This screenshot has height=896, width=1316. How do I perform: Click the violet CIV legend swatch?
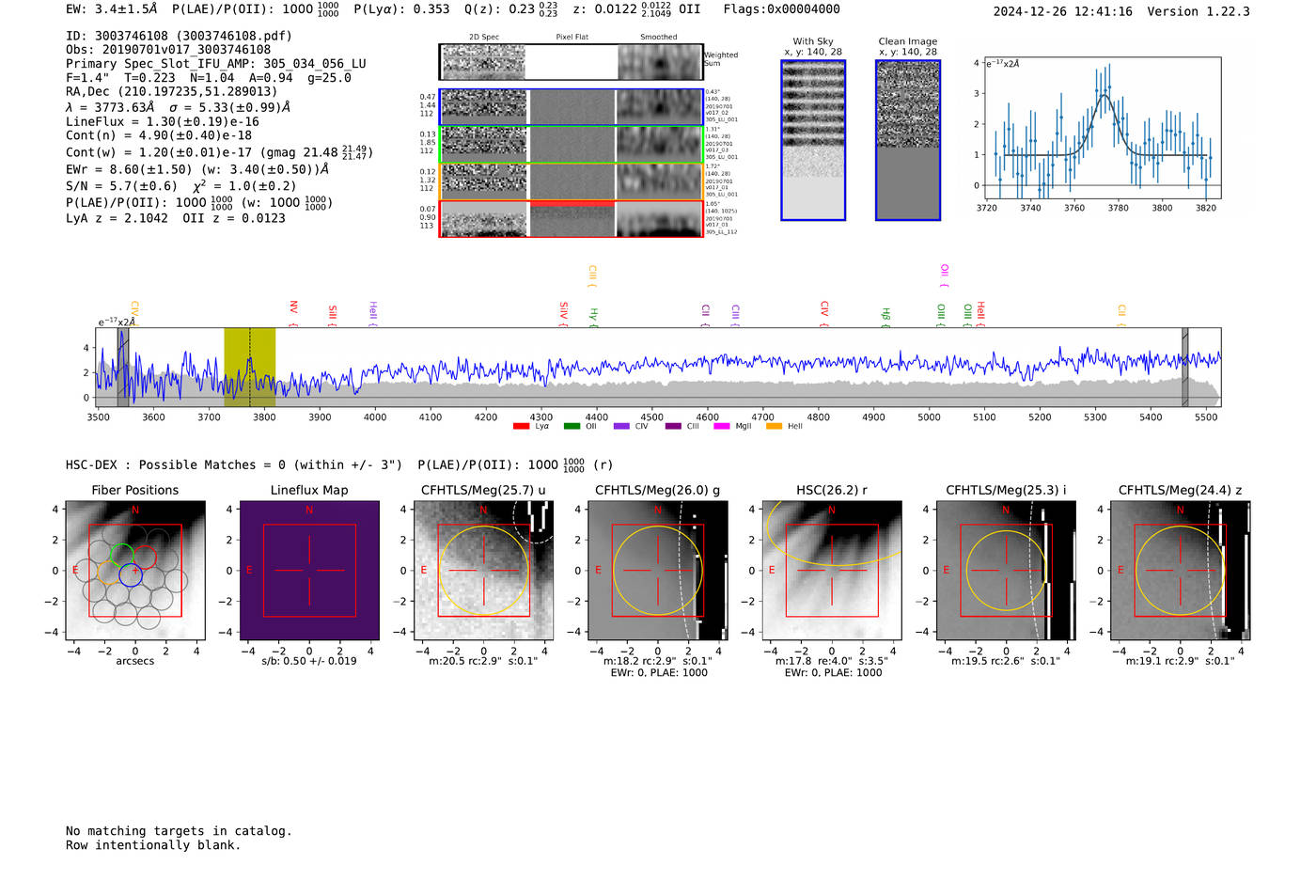[x=621, y=427]
